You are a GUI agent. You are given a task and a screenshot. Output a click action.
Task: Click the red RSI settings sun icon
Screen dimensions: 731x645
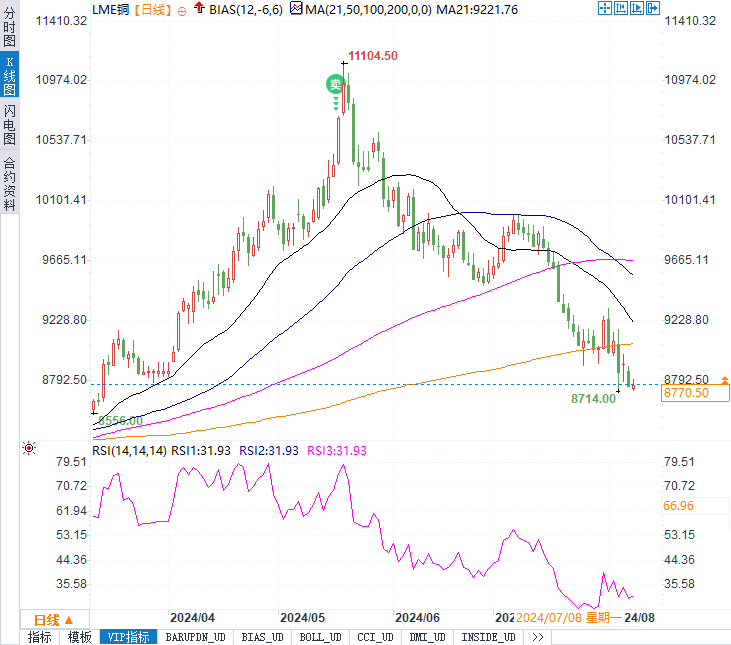coord(29,448)
